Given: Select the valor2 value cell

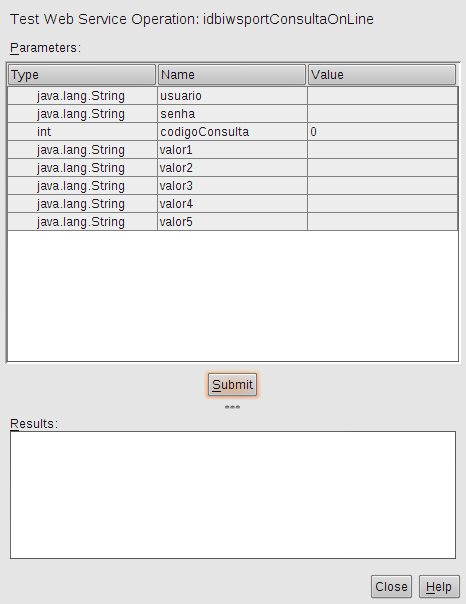Looking at the screenshot, I should click(382, 168).
